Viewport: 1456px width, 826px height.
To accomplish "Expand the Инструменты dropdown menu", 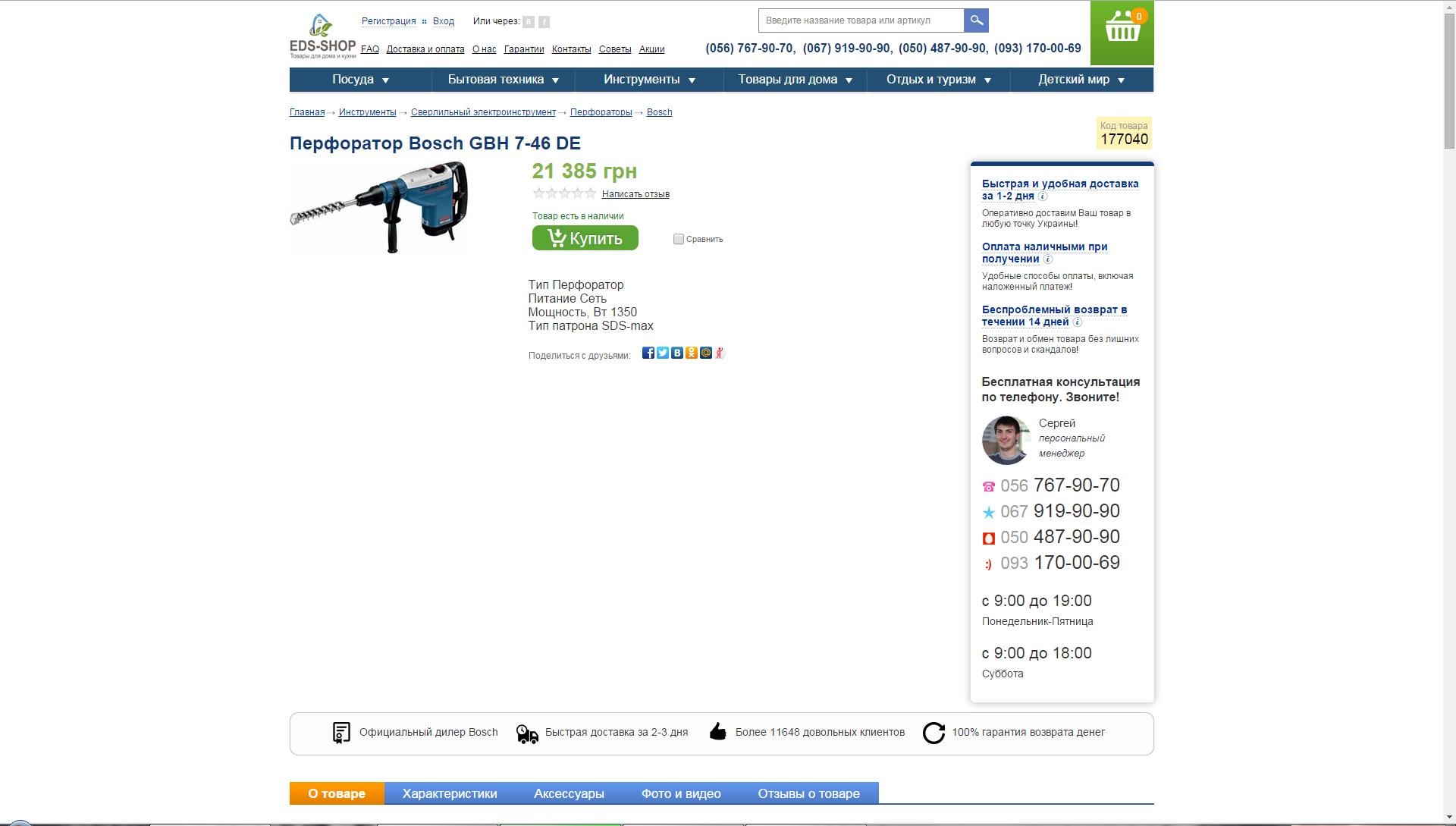I will click(x=649, y=80).
